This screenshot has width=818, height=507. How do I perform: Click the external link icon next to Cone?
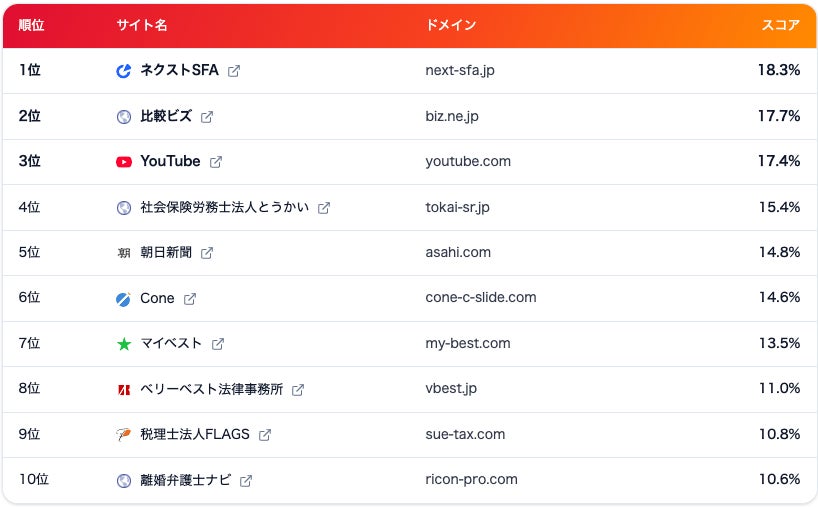point(189,299)
